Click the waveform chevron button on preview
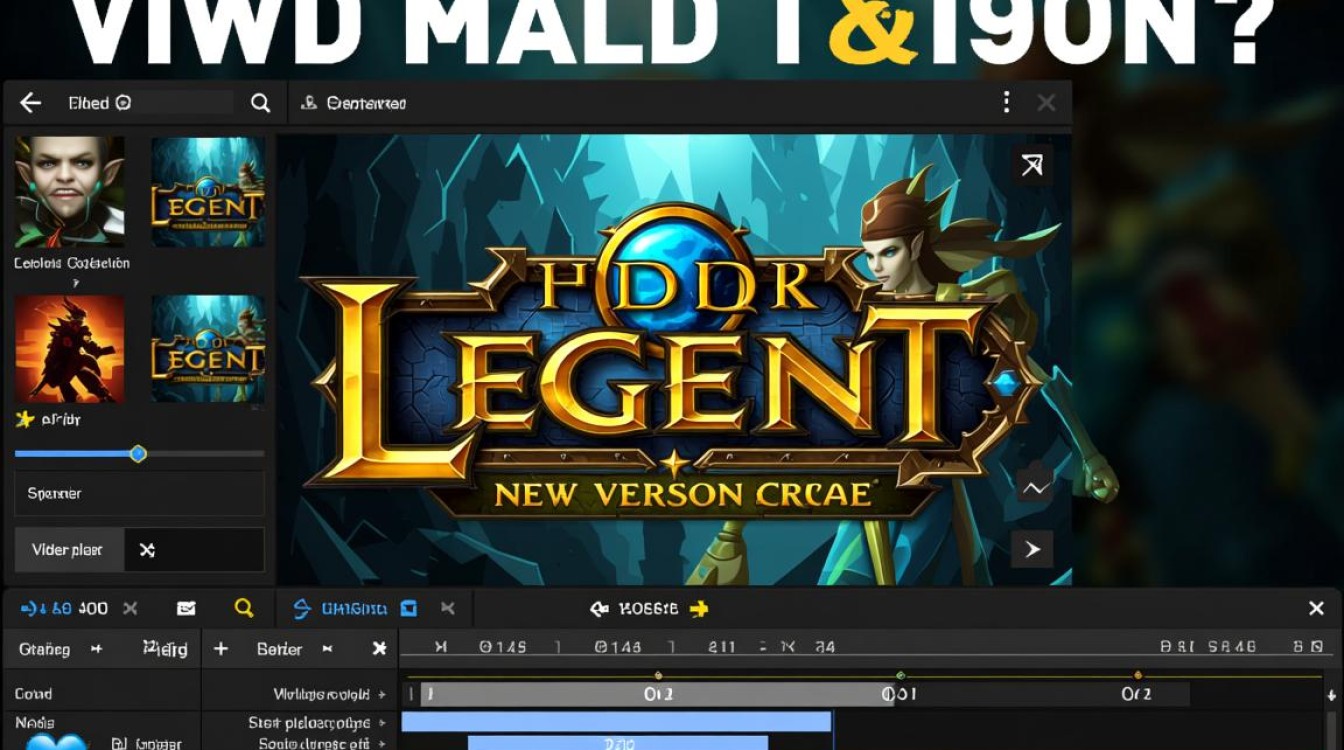The image size is (1344, 750). pyautogui.click(x=1034, y=488)
